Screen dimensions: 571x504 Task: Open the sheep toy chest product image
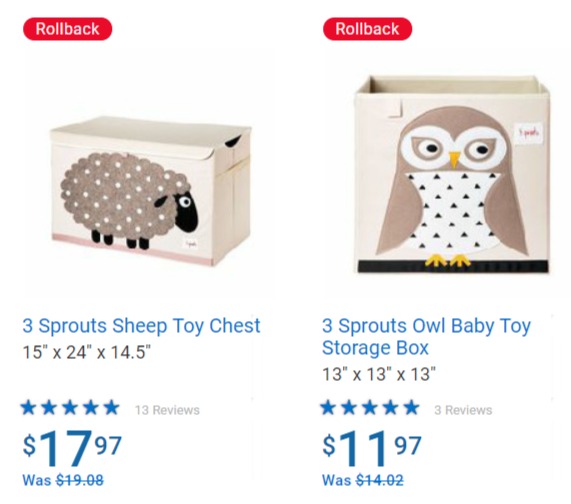(x=151, y=190)
